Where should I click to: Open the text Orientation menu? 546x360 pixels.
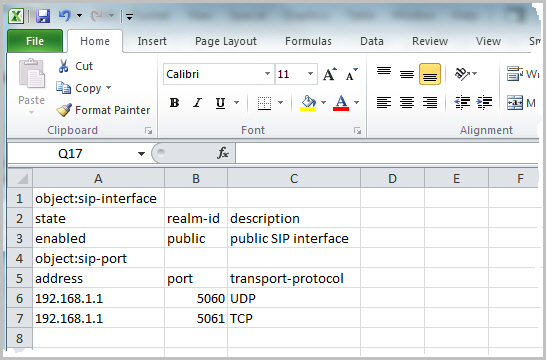[x=466, y=74]
